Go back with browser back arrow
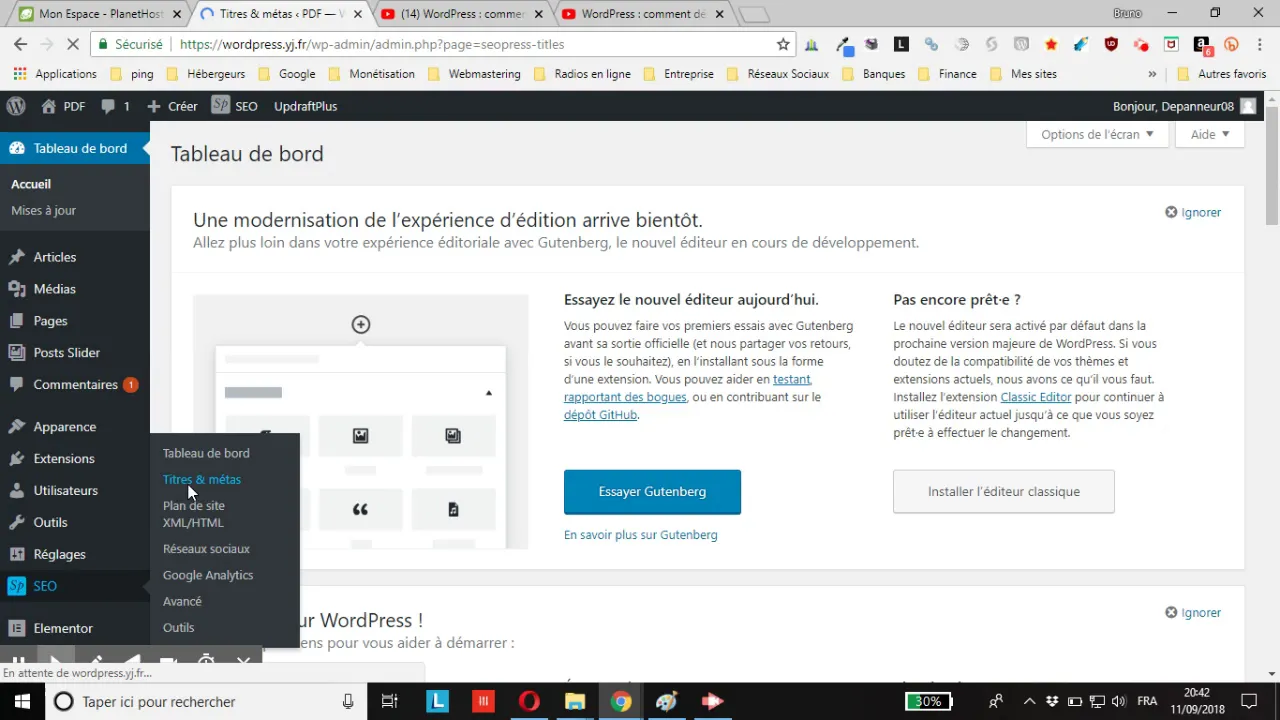Screen dimensions: 1280x720 click(20, 44)
